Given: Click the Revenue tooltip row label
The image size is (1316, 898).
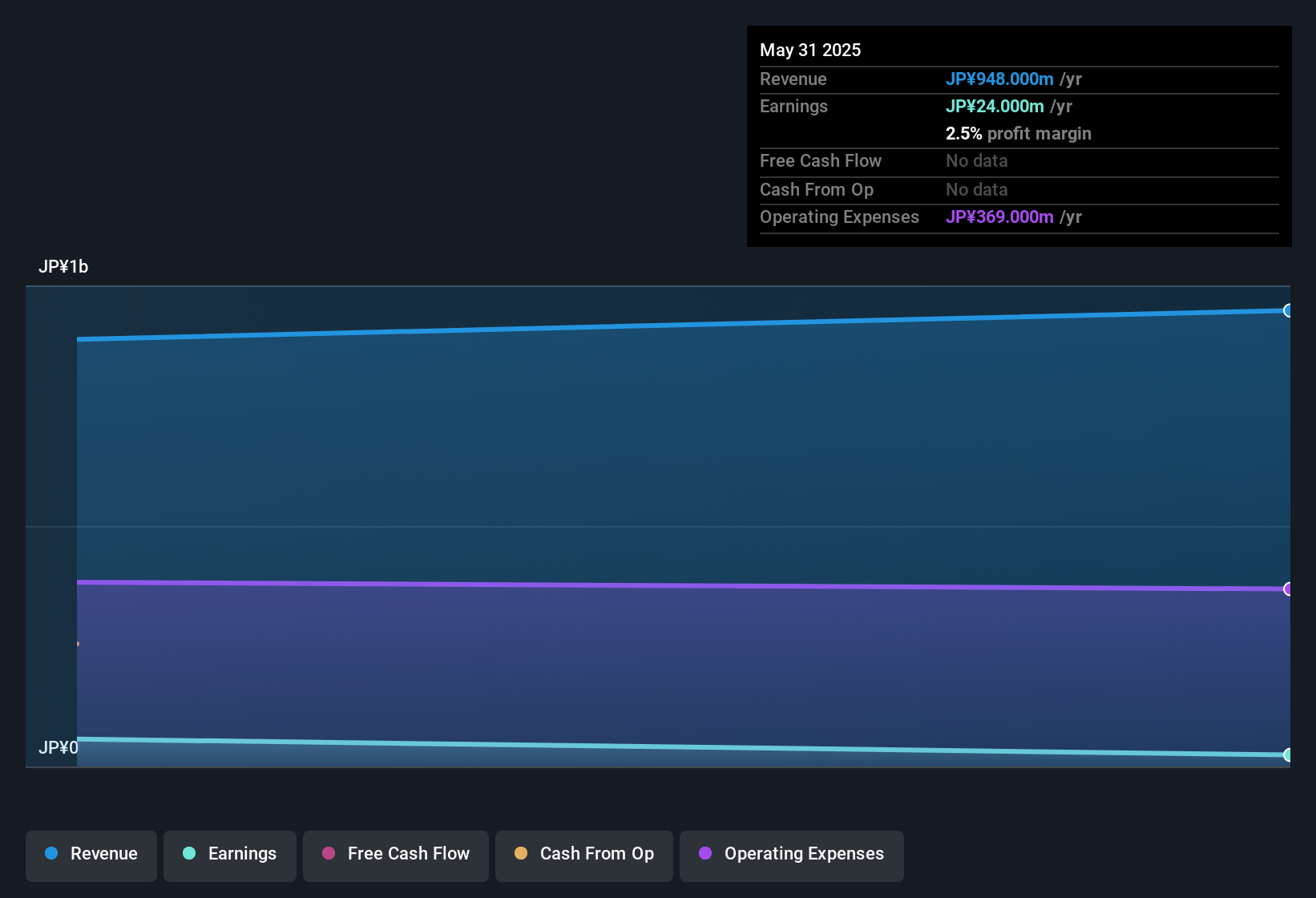Looking at the screenshot, I should tap(793, 79).
